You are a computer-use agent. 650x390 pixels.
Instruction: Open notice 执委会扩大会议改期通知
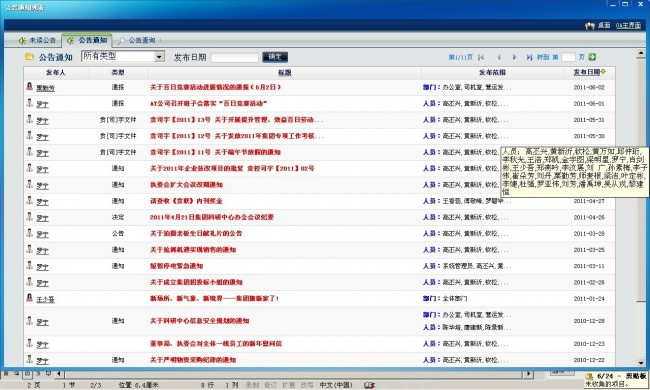186,185
